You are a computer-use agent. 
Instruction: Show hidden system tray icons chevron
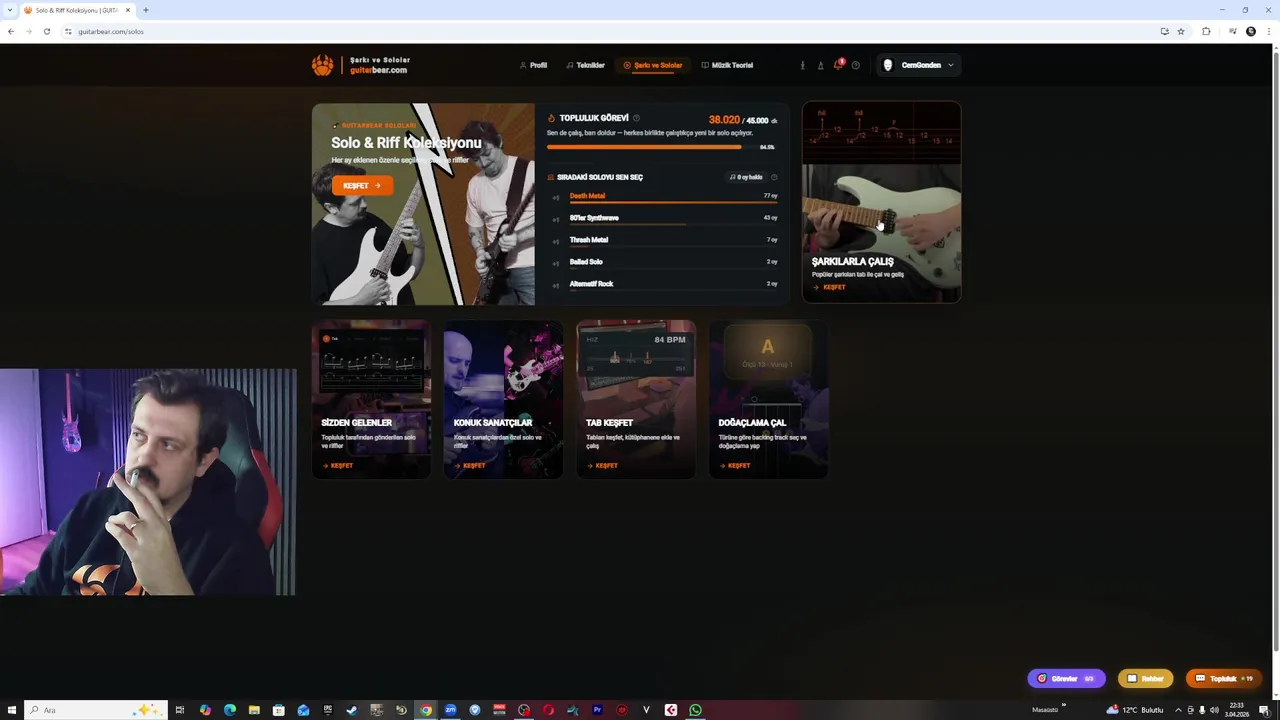tap(1177, 710)
